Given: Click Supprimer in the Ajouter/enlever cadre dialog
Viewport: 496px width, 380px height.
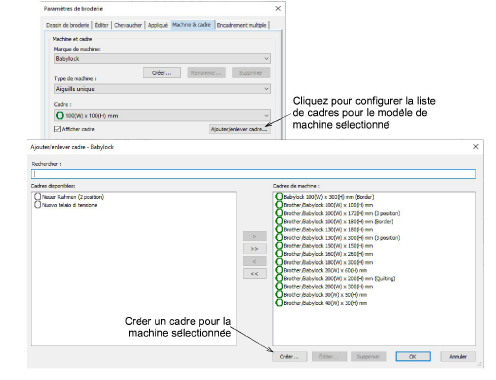Looking at the screenshot, I should tap(369, 356).
